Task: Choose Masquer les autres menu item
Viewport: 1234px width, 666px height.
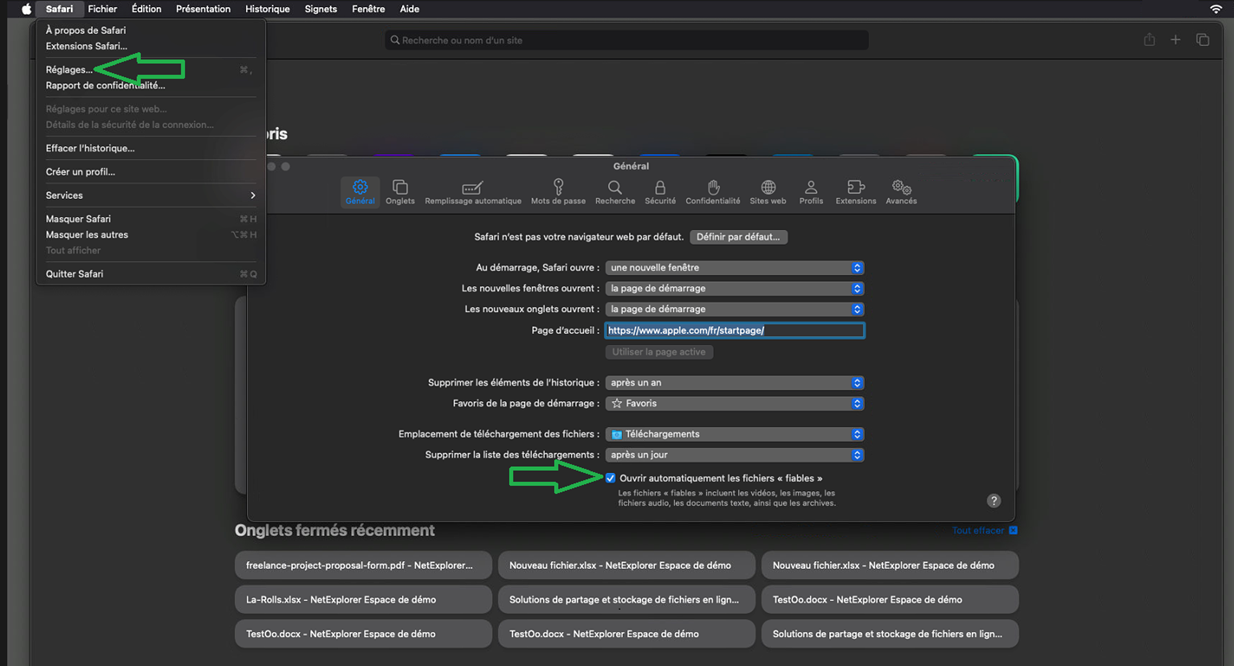Action: point(150,234)
